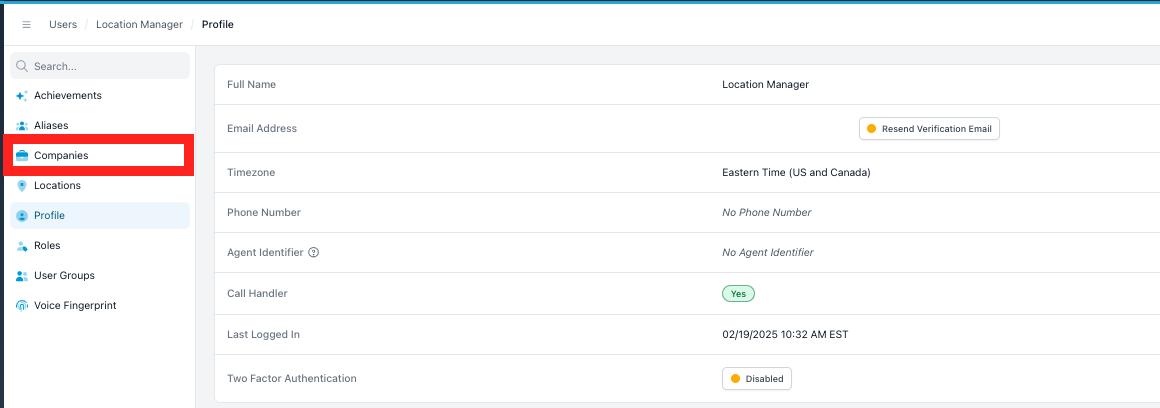Screen dimensions: 1160x408
Task: Click the User Groups icon
Action: pos(21,276)
